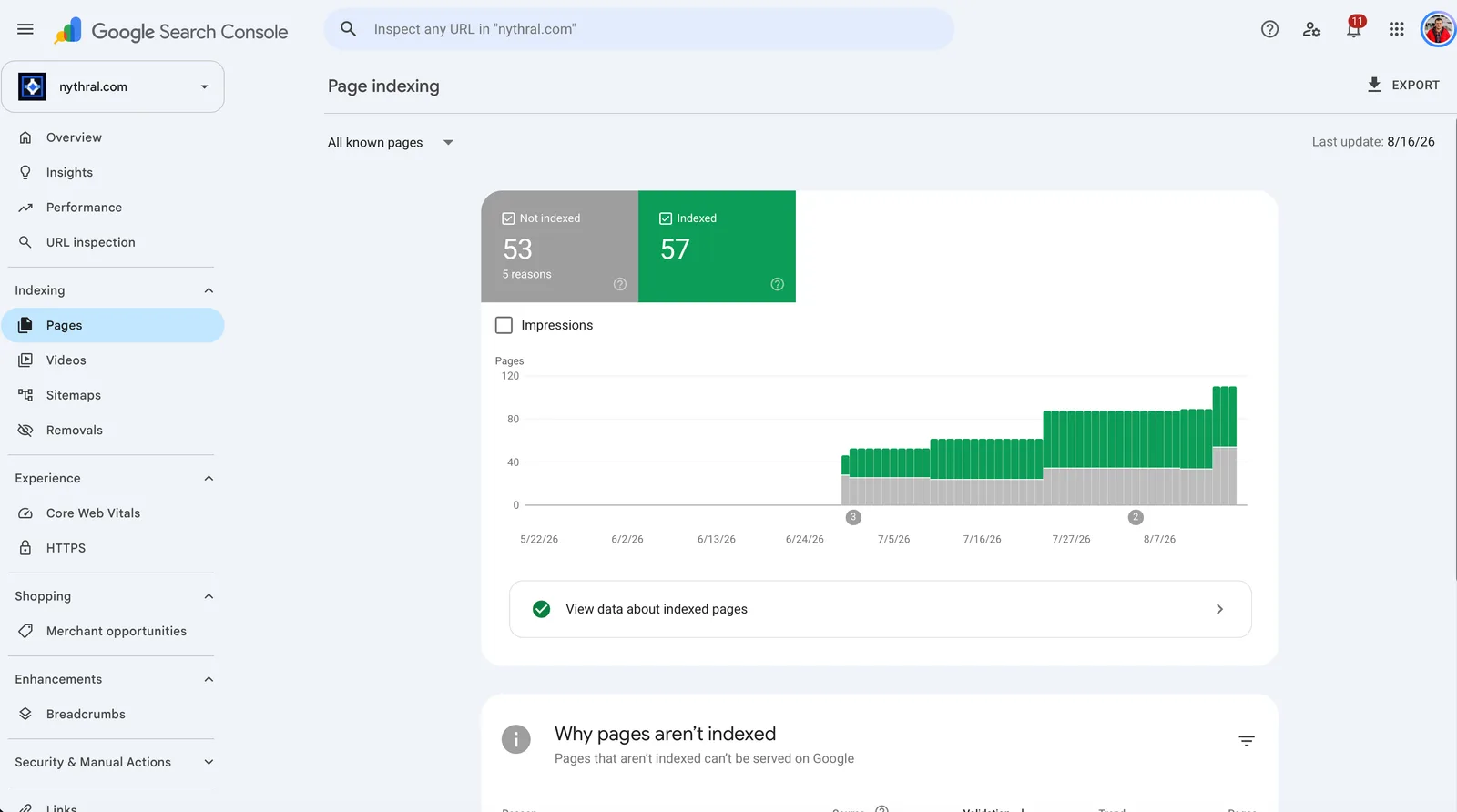Click the 5 reasons text

click(527, 274)
